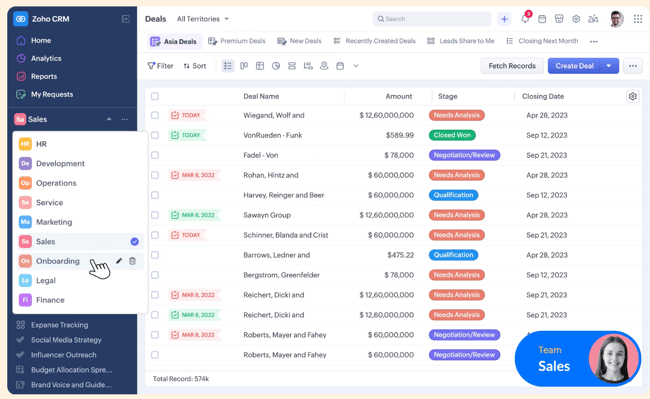Show more list views ellipsis after Closing Next Month
650x399 pixels.
click(594, 41)
